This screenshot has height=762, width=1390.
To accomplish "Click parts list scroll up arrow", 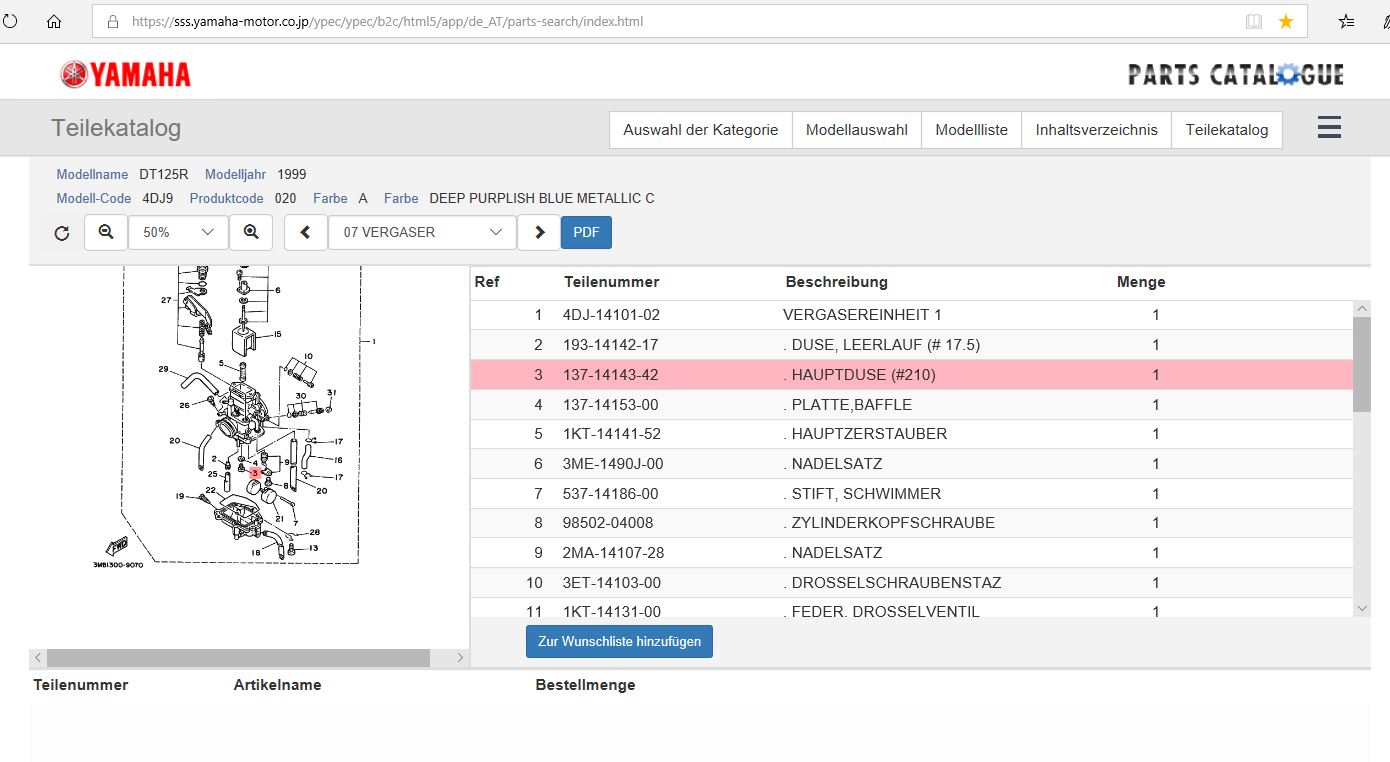I will [x=1362, y=309].
